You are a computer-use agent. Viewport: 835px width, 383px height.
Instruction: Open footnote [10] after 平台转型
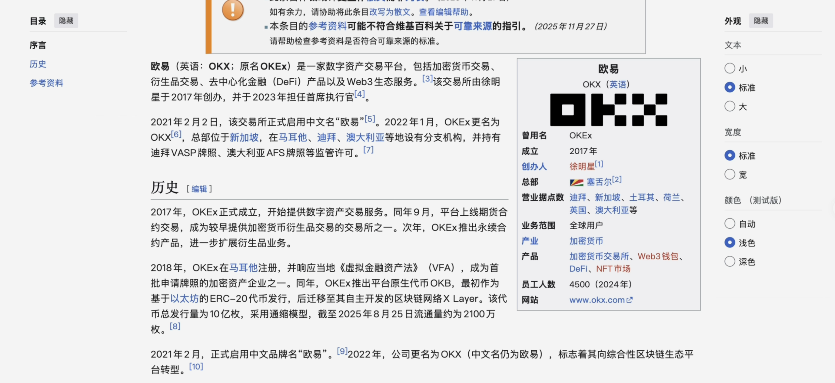(197, 366)
